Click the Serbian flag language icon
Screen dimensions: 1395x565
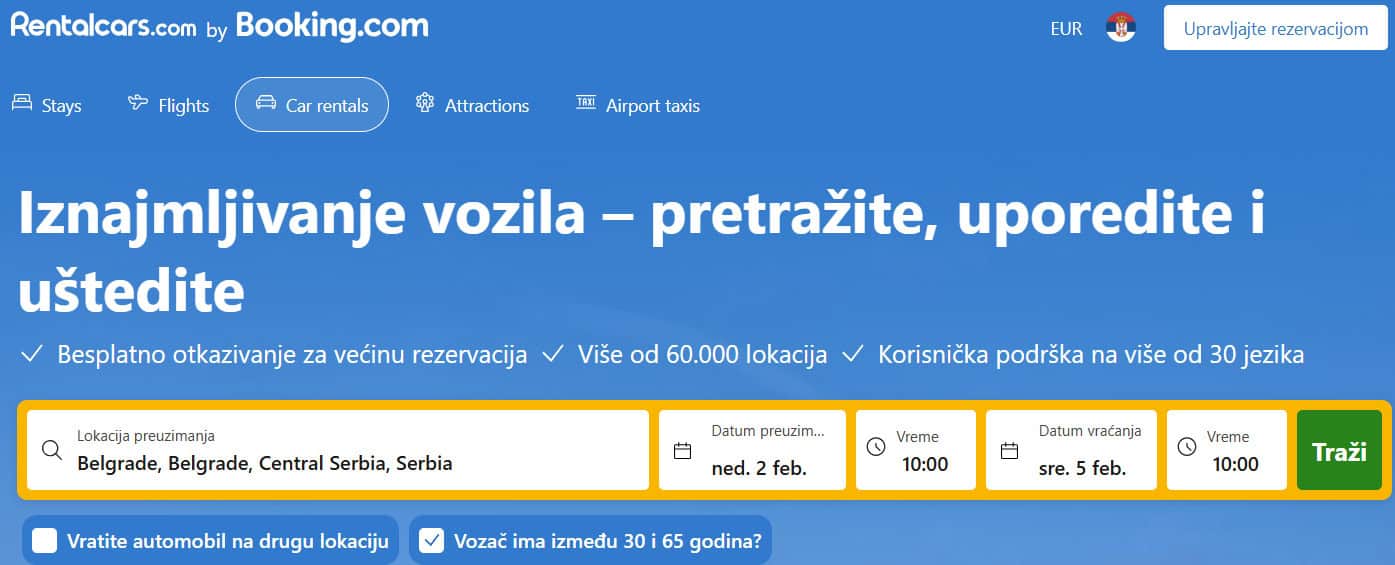pyautogui.click(x=1121, y=28)
